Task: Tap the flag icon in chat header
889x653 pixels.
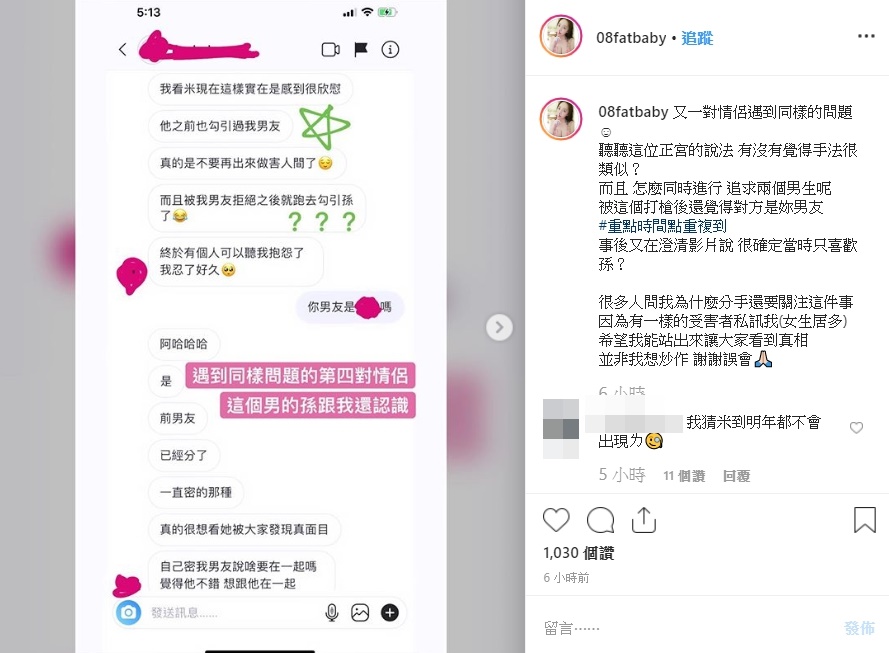Action: coord(361,50)
